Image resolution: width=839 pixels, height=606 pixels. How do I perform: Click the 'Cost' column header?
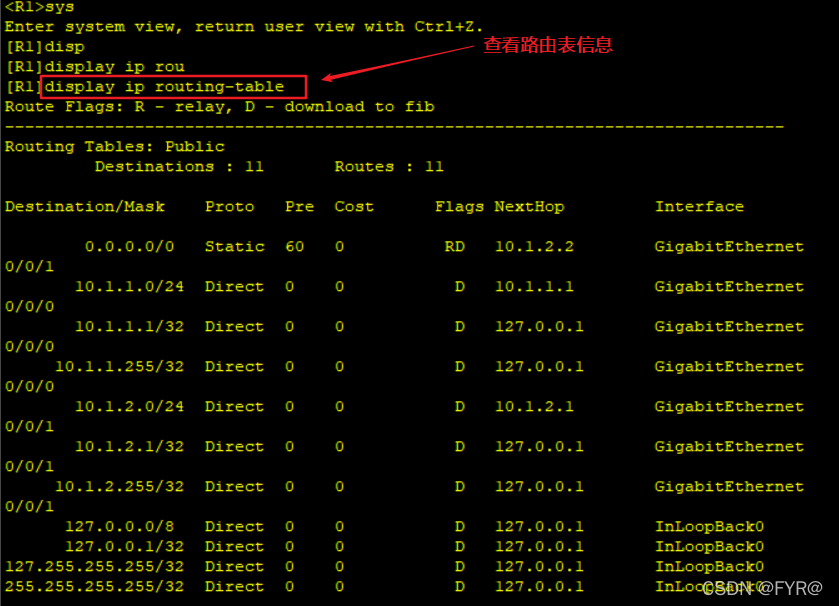point(354,207)
